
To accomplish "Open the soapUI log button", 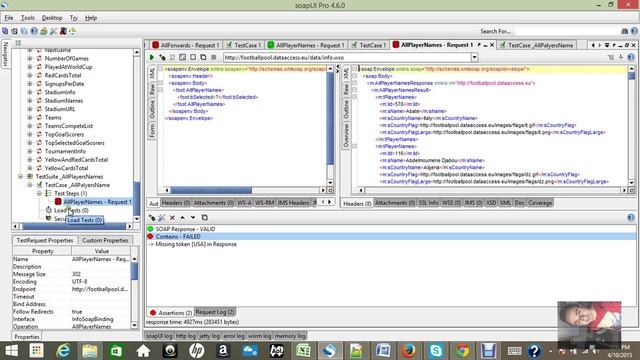I will click(159, 336).
